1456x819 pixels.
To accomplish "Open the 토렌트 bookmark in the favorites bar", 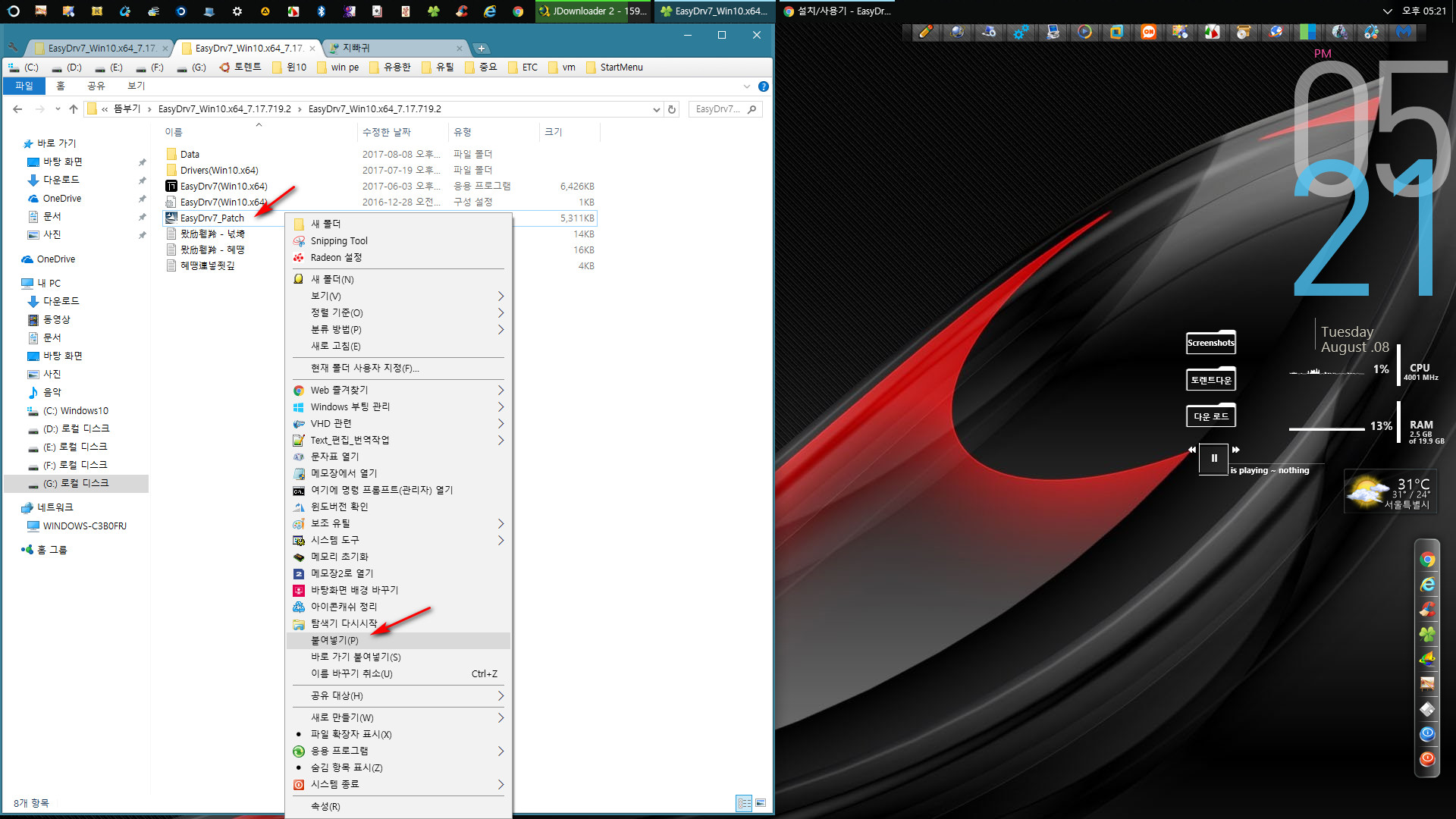I will point(240,67).
